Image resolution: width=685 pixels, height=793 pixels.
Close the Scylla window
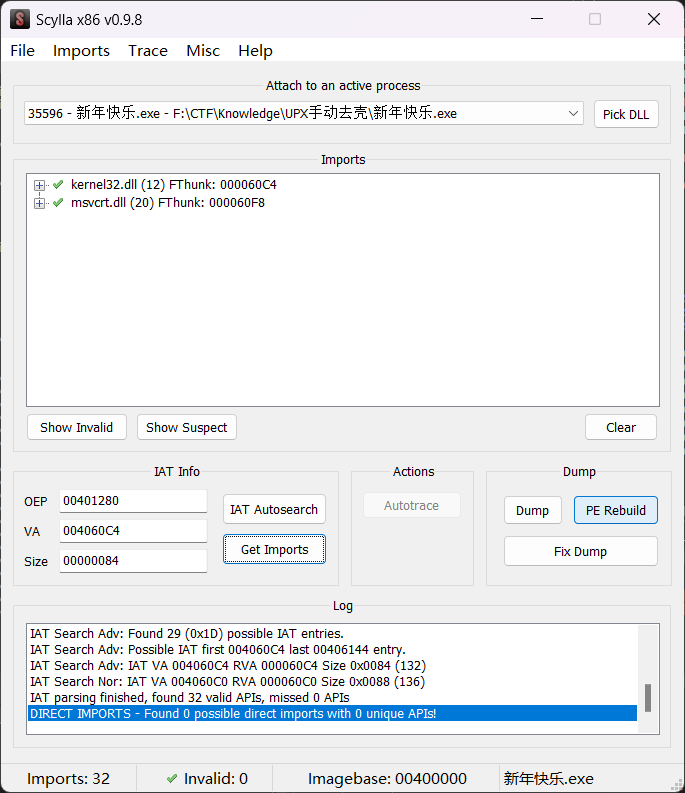pyautogui.click(x=654, y=19)
